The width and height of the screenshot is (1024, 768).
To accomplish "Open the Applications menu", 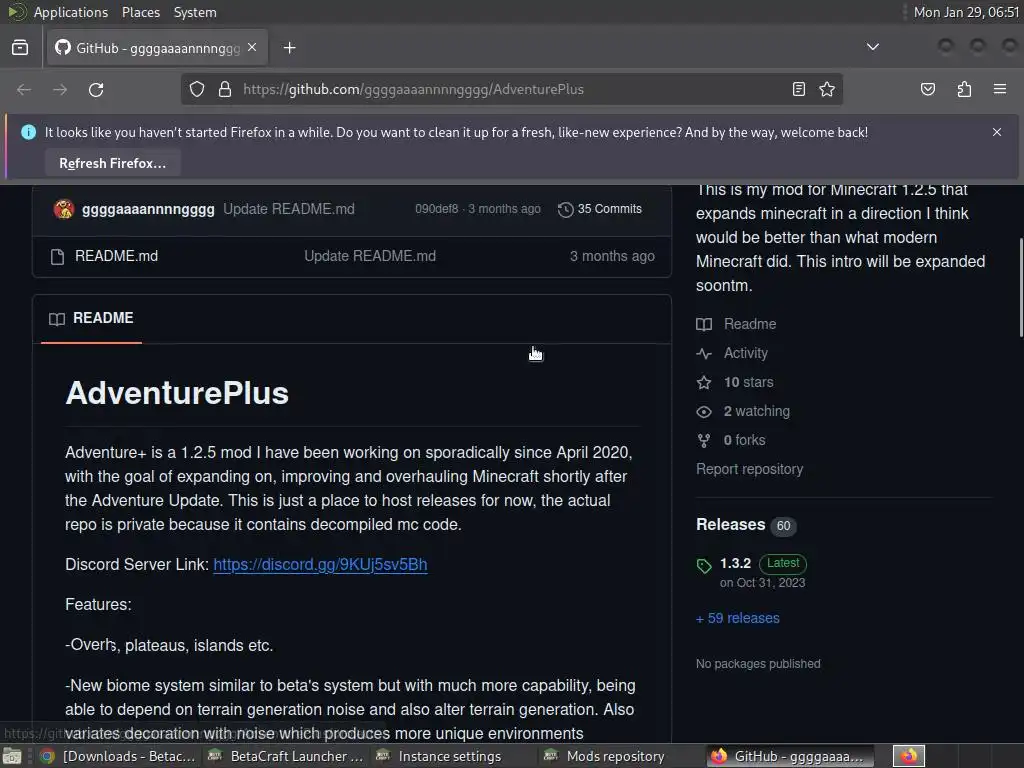I will pos(71,12).
